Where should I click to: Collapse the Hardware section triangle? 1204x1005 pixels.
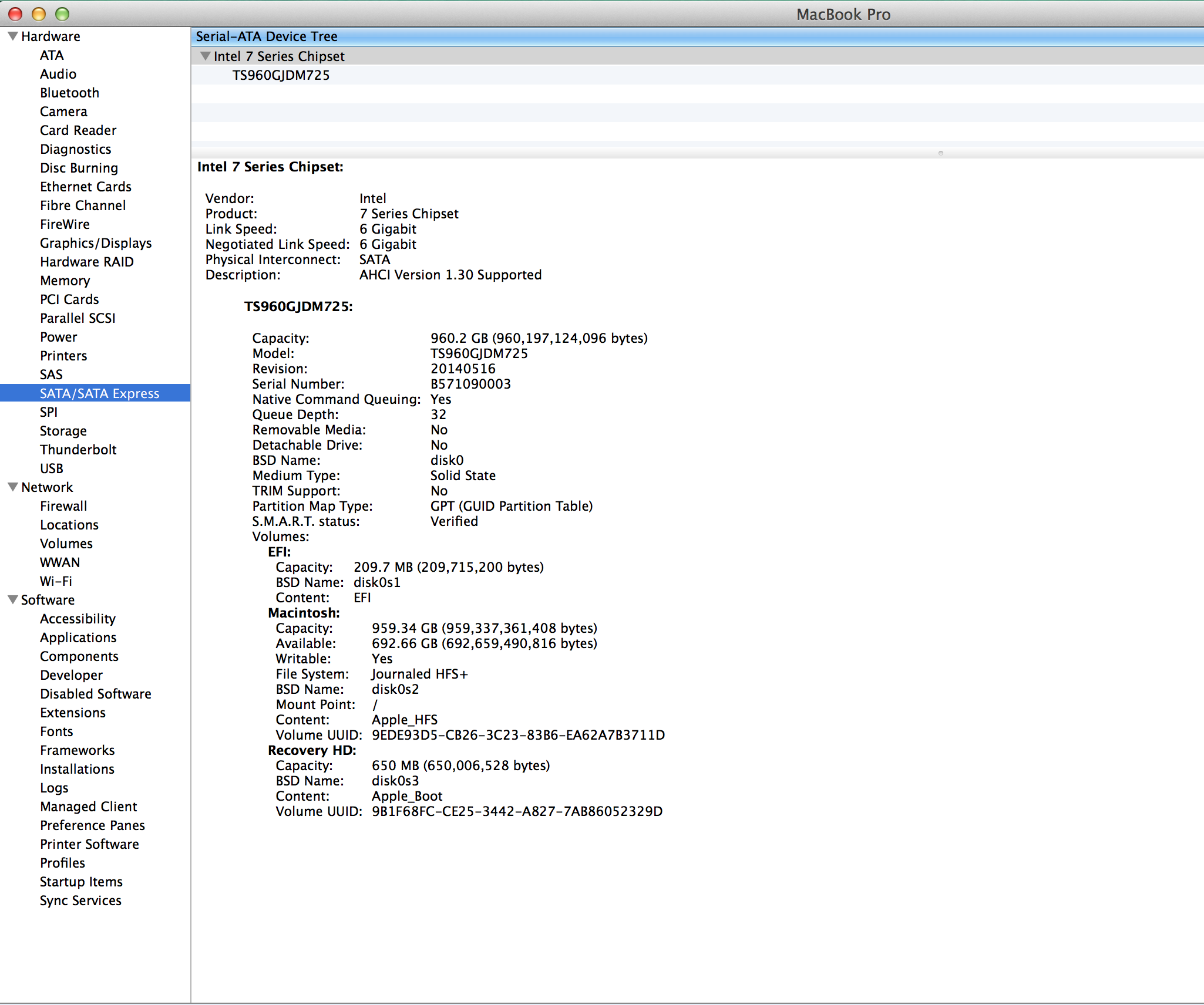click(x=12, y=36)
